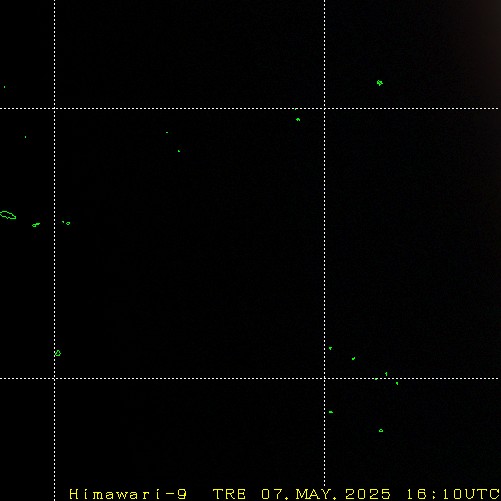Click the gridline crossing nearest the star-shaped island

[x=325, y=108]
